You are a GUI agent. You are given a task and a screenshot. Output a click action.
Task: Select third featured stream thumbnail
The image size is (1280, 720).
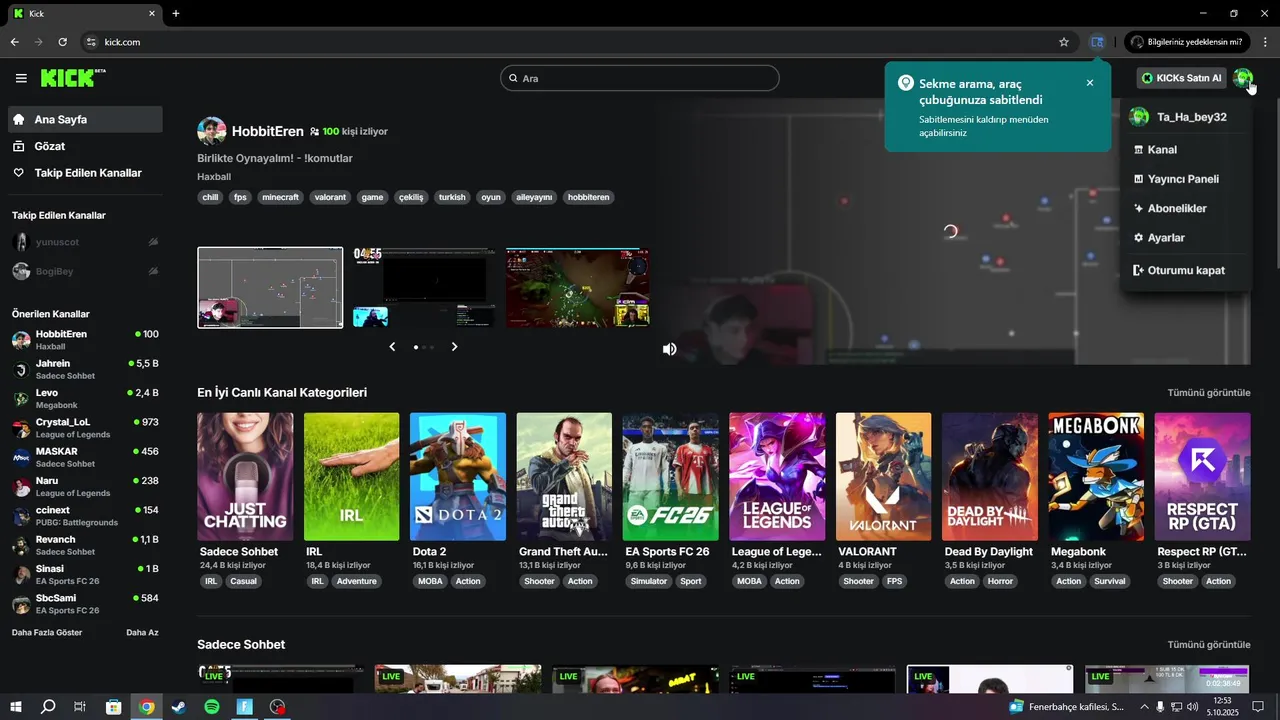(x=578, y=288)
